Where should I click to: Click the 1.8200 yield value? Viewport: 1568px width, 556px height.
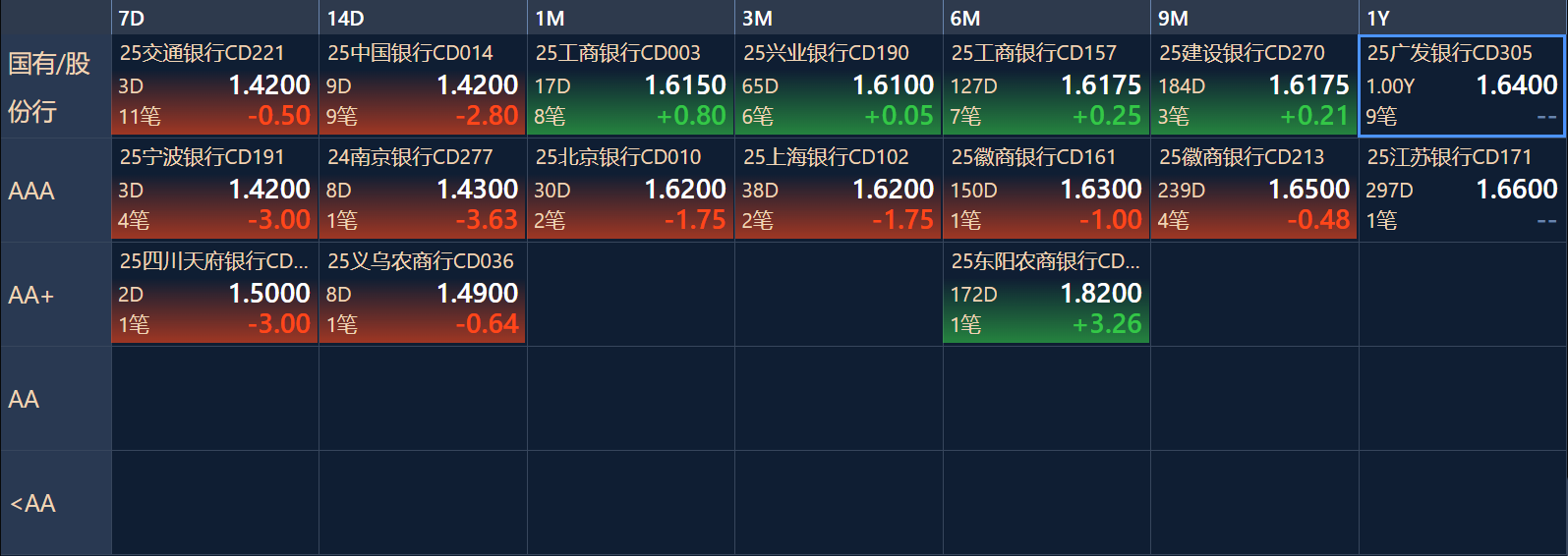[1101, 293]
